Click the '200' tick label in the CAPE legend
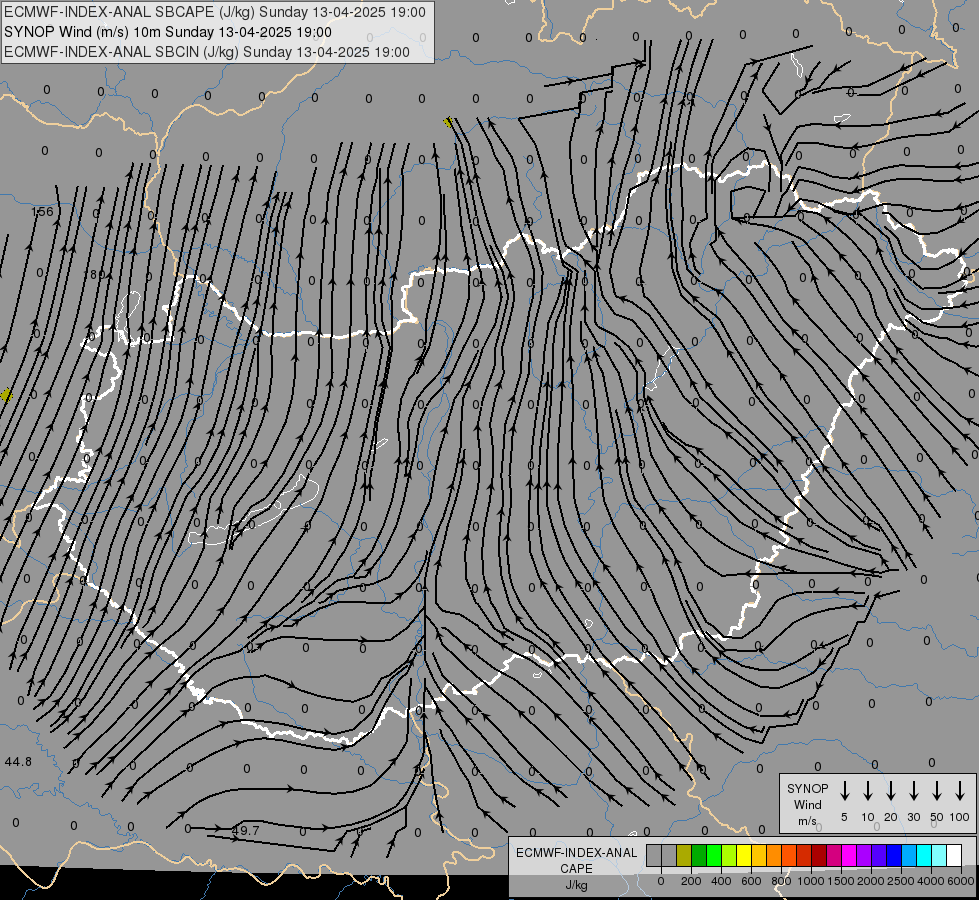This screenshot has width=979, height=900. (691, 881)
